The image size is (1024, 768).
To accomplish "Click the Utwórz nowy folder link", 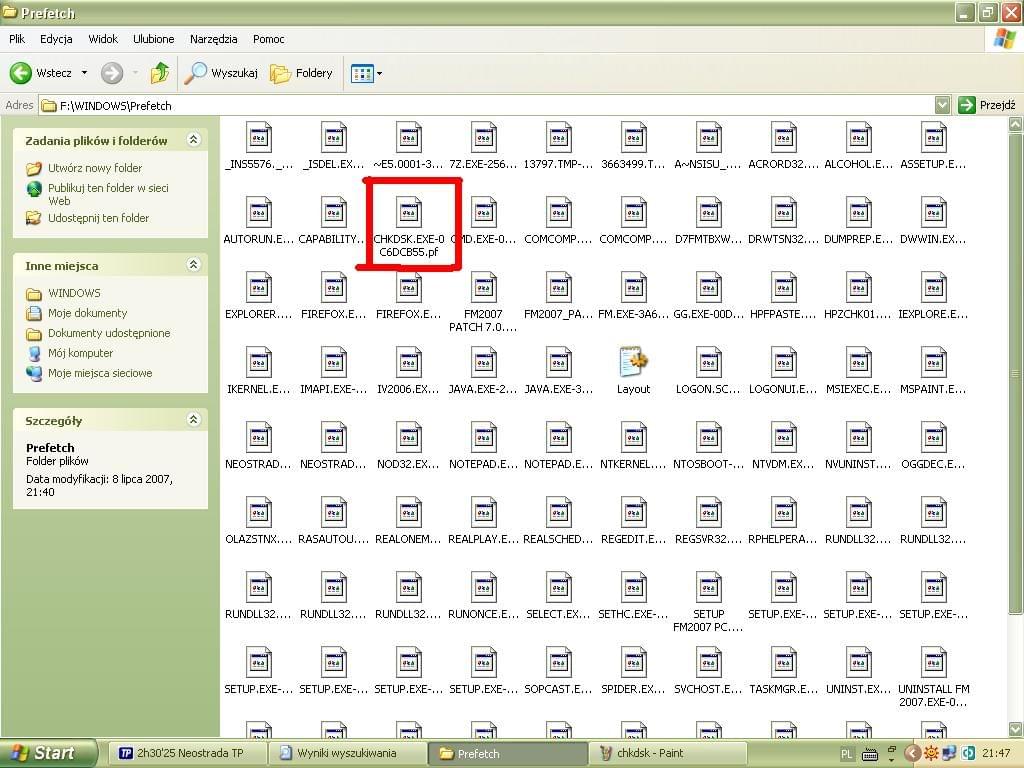I will click(94, 168).
